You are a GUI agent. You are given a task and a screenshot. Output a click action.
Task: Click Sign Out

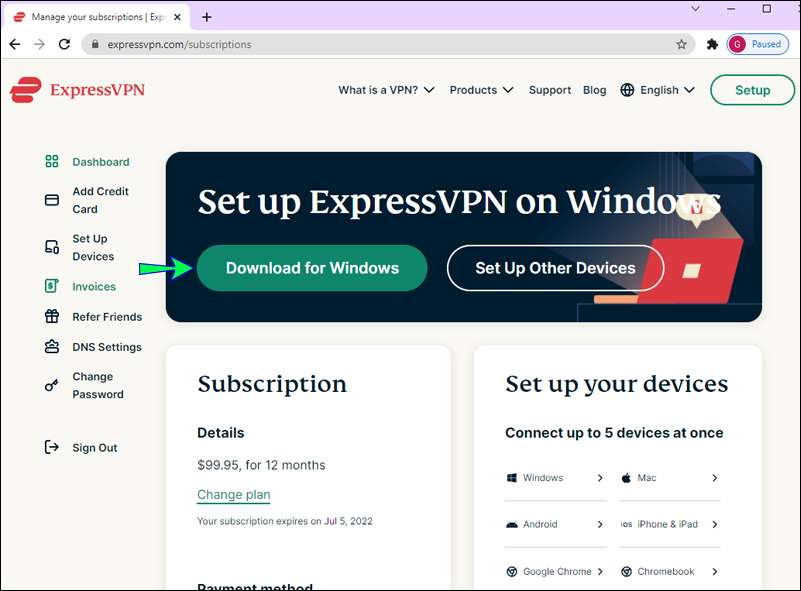click(x=95, y=447)
